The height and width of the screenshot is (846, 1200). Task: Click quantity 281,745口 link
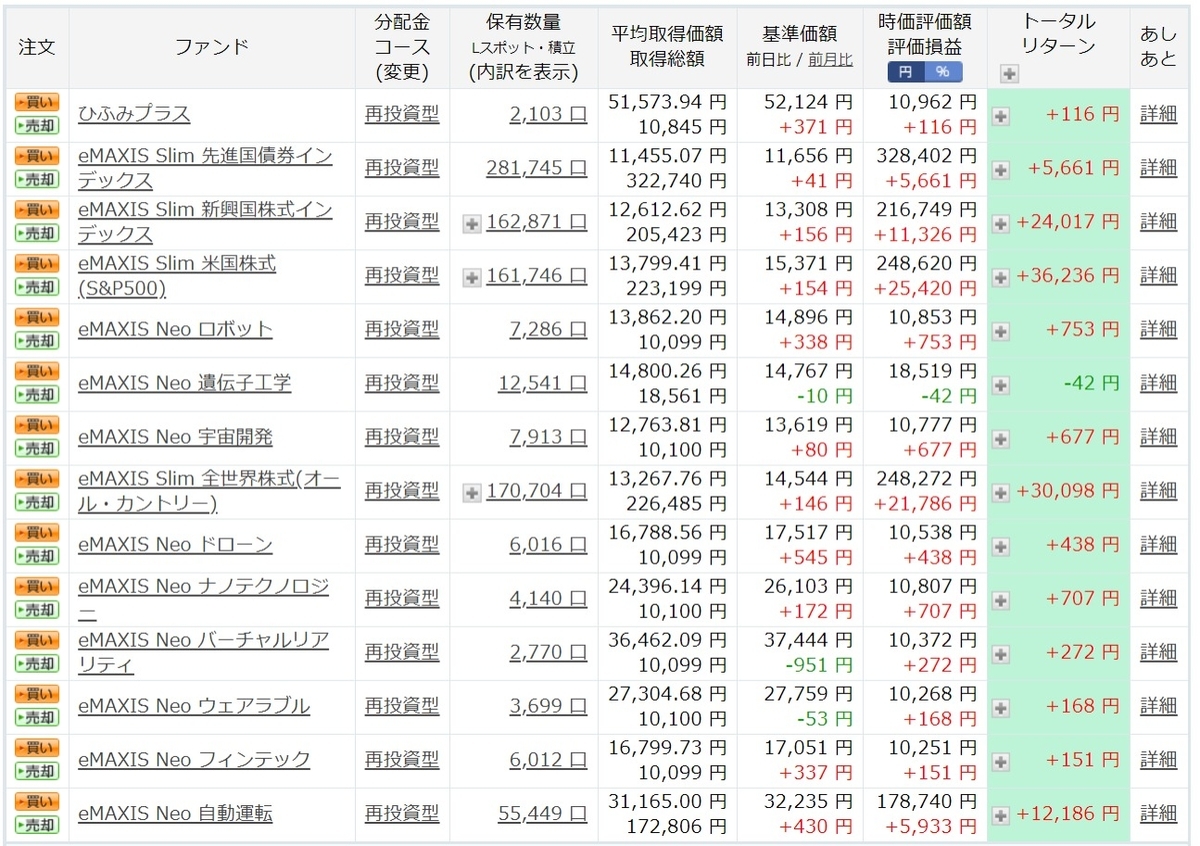[537, 170]
